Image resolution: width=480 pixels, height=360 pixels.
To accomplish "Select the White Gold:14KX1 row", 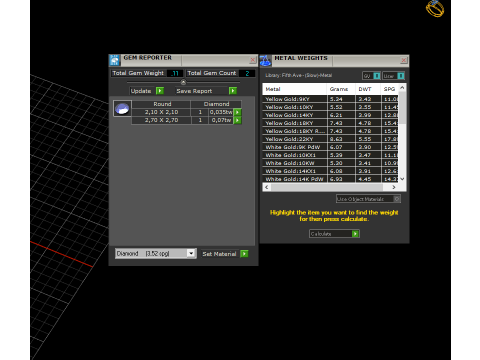I will tap(330, 171).
